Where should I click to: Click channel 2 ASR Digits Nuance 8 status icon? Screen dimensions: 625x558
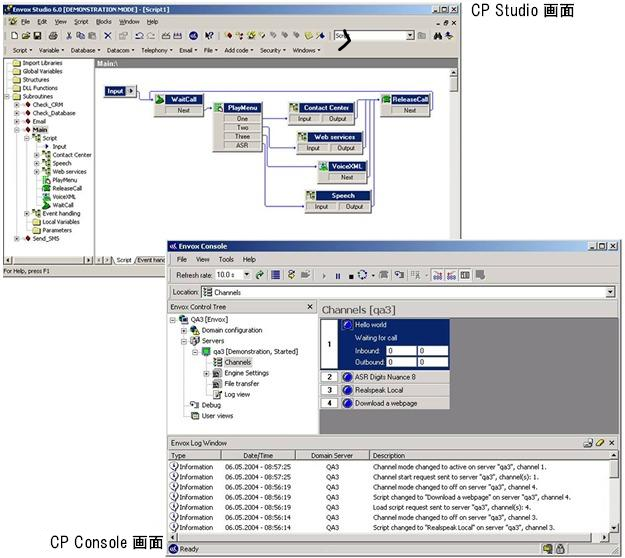pyautogui.click(x=347, y=377)
